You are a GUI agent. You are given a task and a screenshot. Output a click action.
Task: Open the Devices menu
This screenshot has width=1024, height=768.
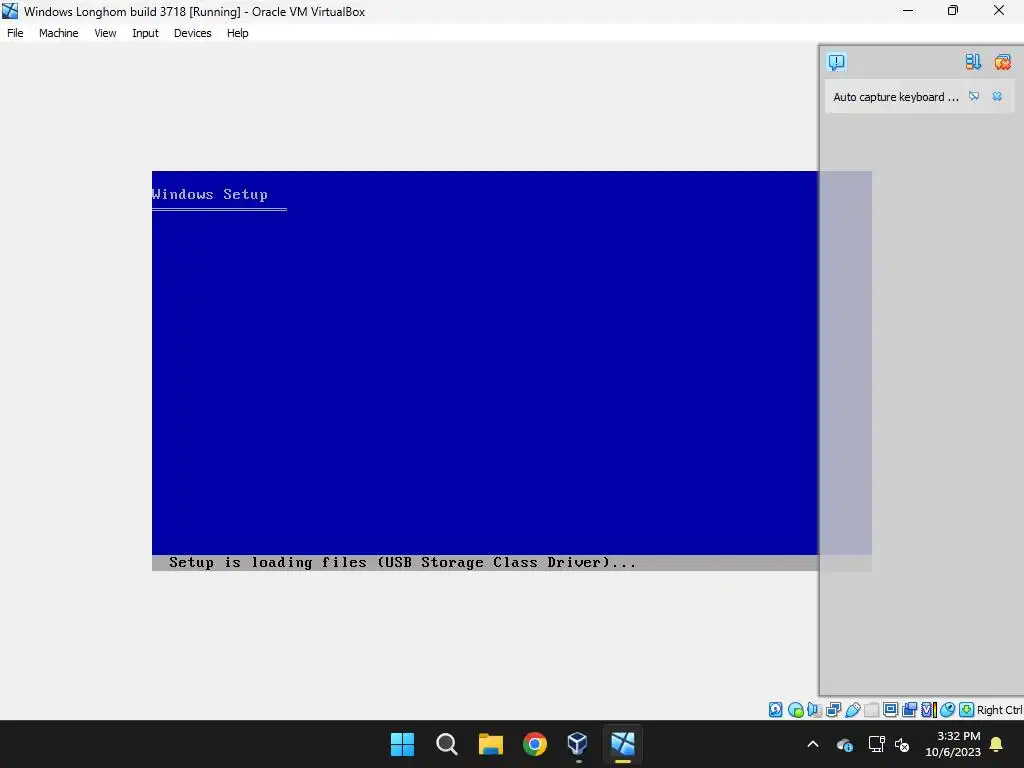(192, 33)
